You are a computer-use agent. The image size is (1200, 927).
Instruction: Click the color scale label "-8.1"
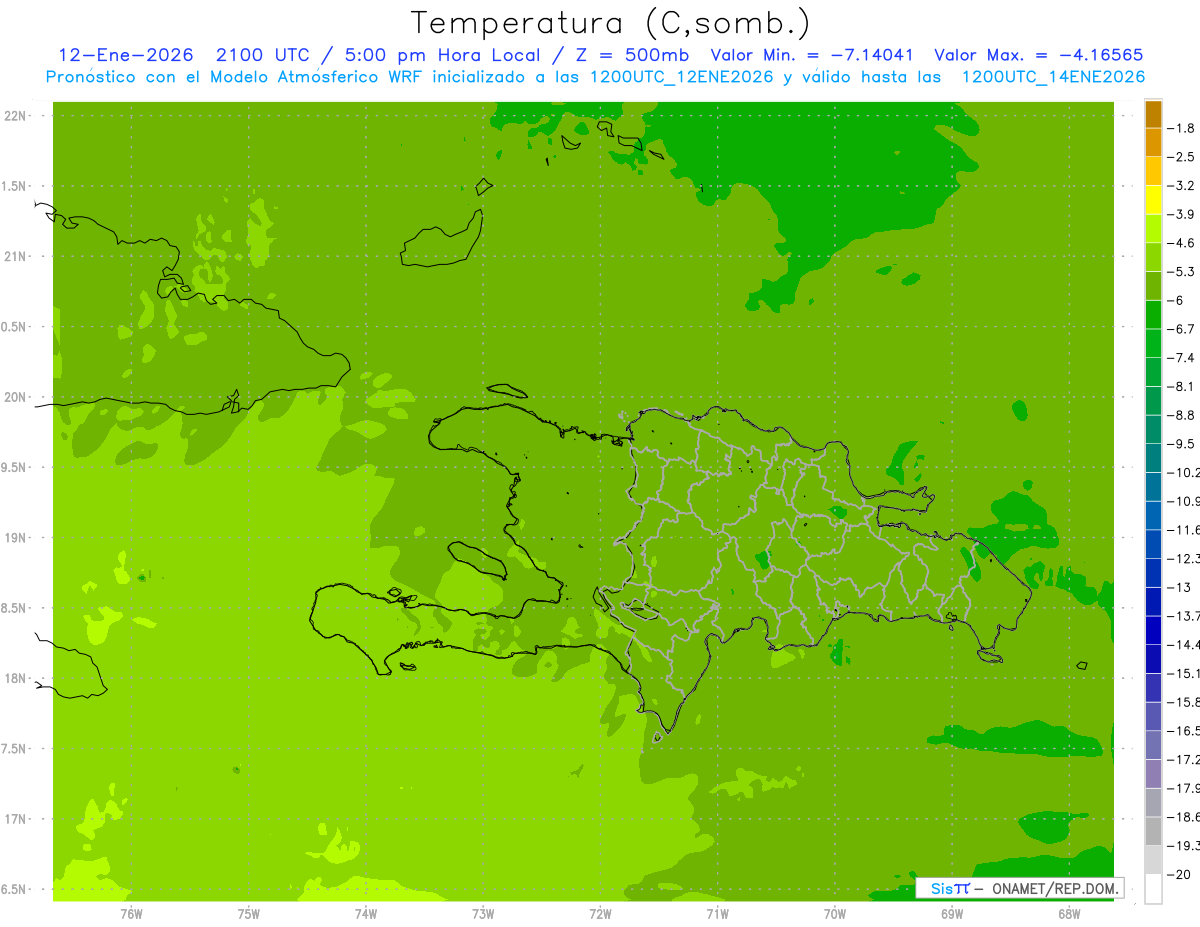(1183, 386)
